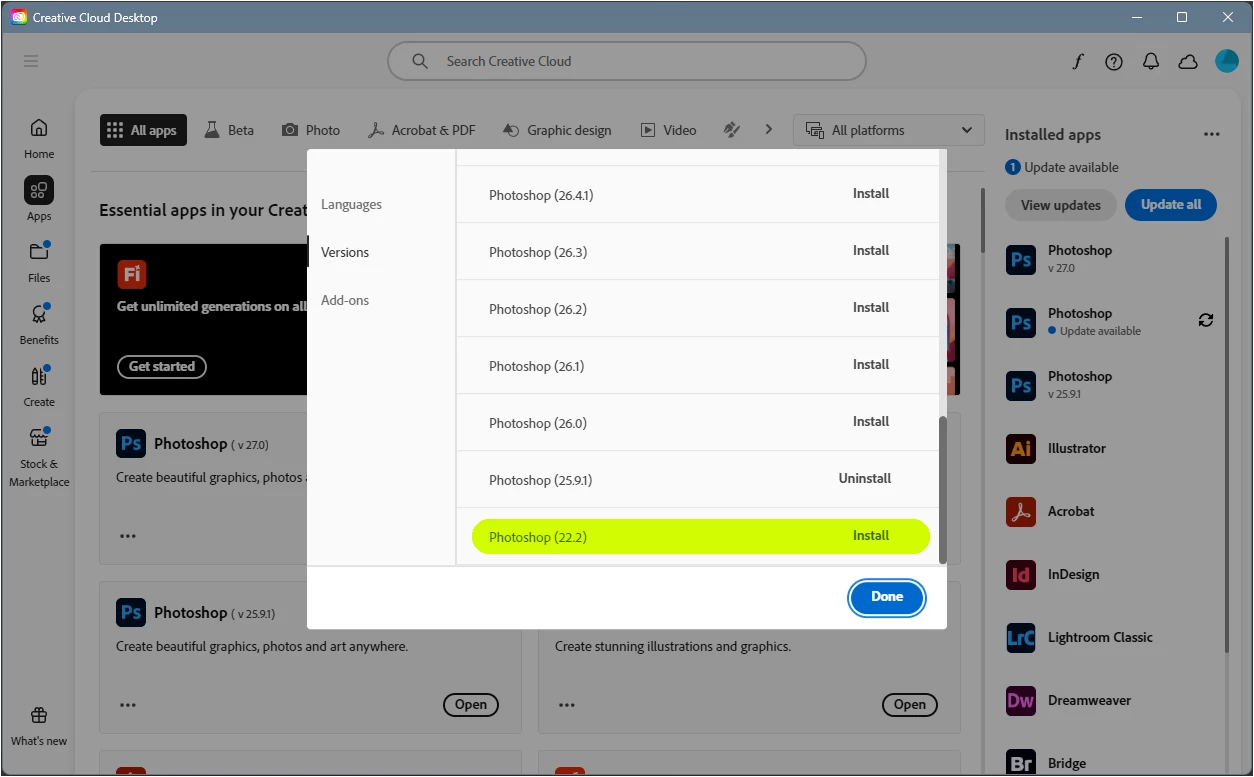Image resolution: width=1254 pixels, height=777 pixels.
Task: Open Benefits section in sidebar
Action: 39,324
